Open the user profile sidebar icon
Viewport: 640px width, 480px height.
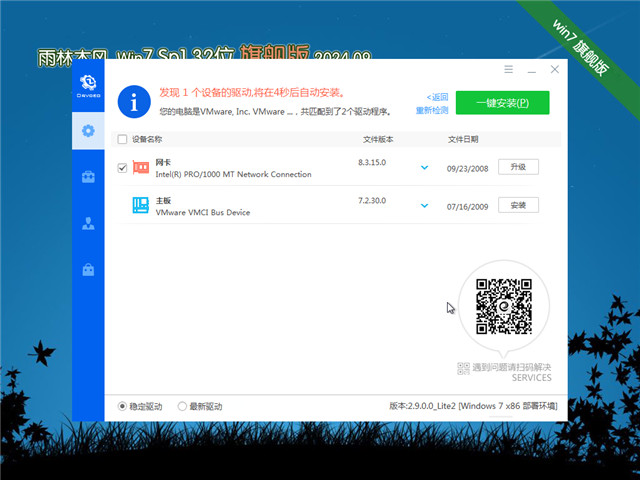[88, 223]
